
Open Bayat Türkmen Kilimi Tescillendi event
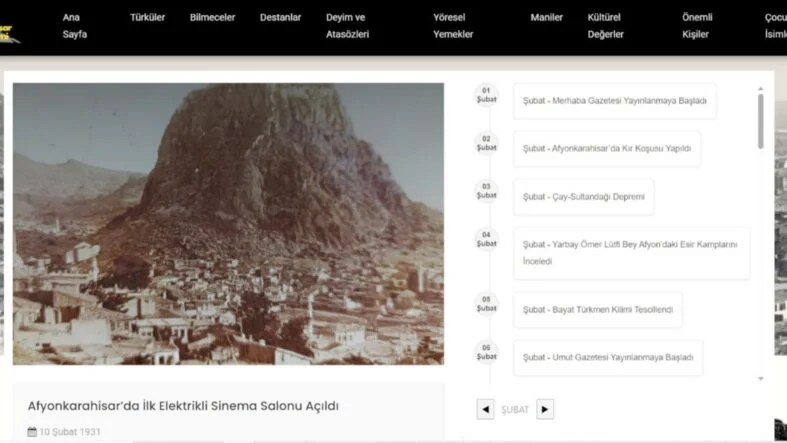tap(598, 310)
